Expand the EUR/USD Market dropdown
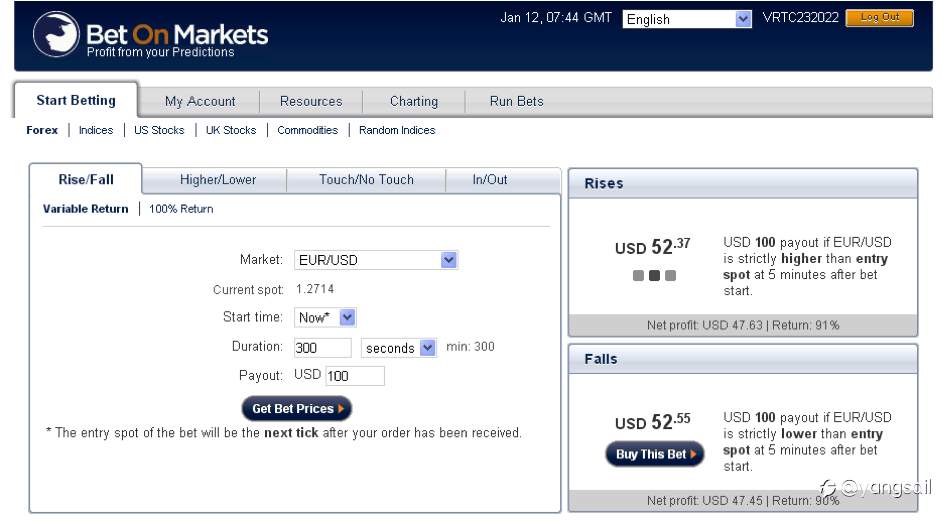942x522 pixels. (x=376, y=259)
